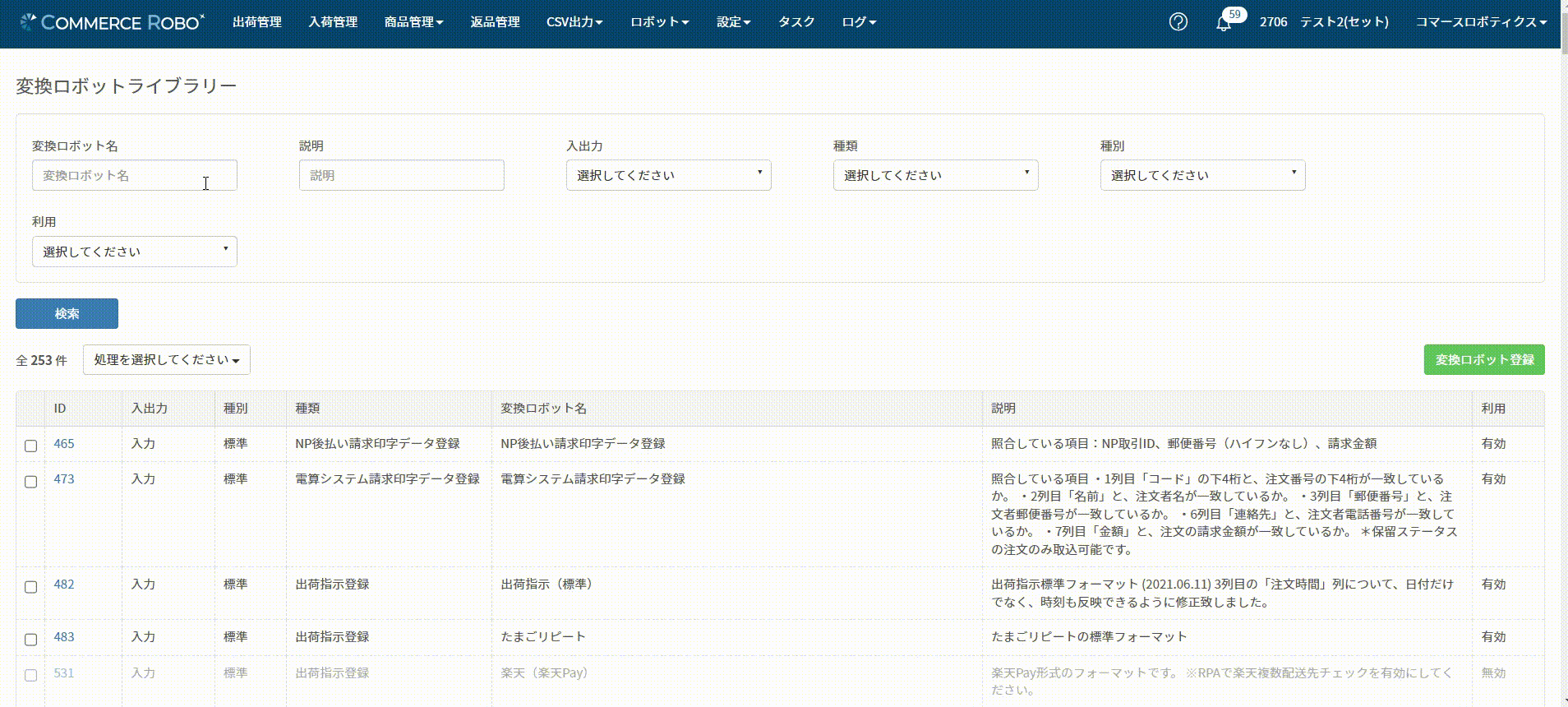Click the 検索 search button

click(67, 313)
